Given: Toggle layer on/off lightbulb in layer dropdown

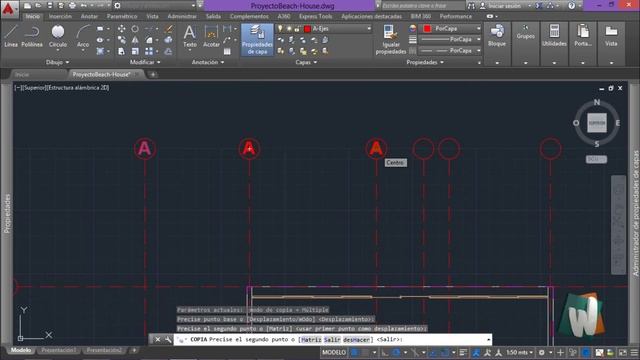Looking at the screenshot, I should pyautogui.click(x=280, y=29).
